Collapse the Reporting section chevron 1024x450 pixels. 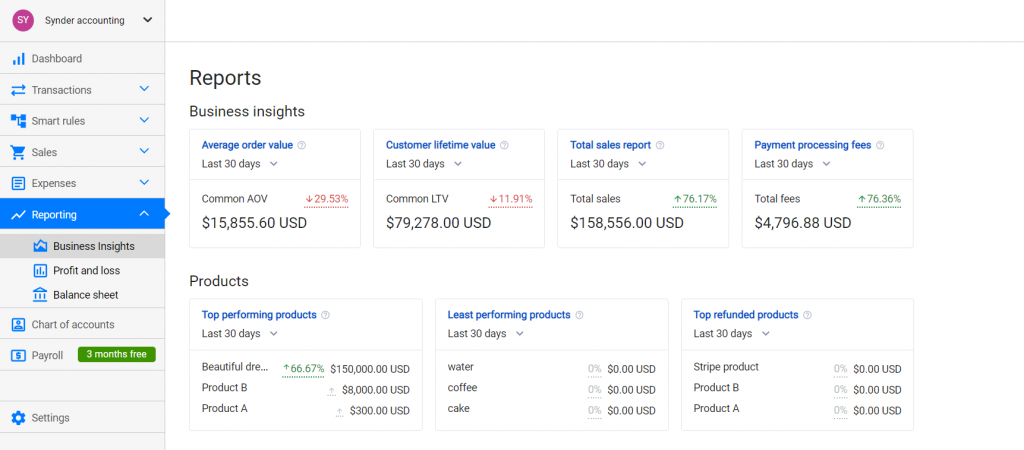144,214
